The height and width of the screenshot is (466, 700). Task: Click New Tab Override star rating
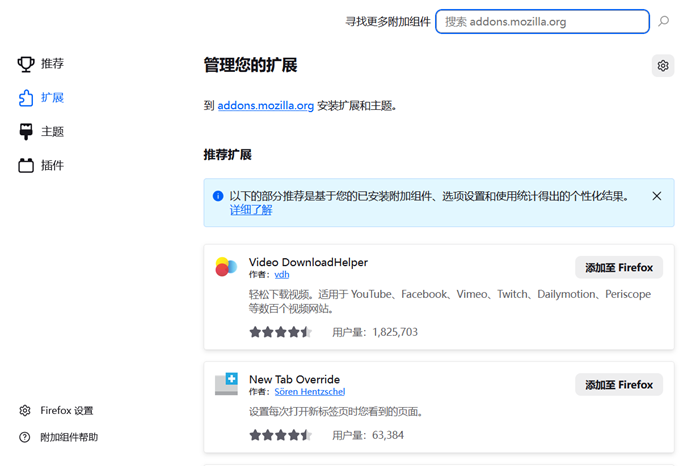tap(280, 435)
